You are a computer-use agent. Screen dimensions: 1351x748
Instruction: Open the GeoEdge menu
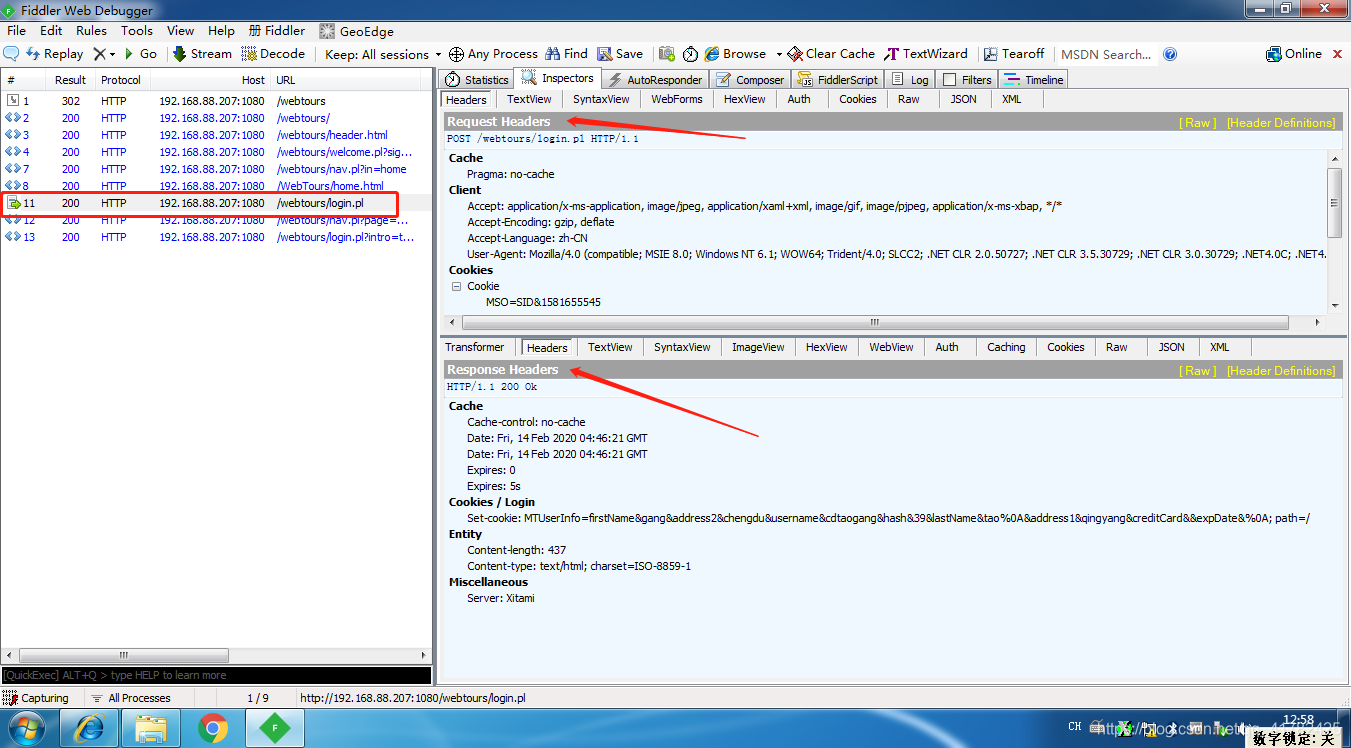point(357,31)
